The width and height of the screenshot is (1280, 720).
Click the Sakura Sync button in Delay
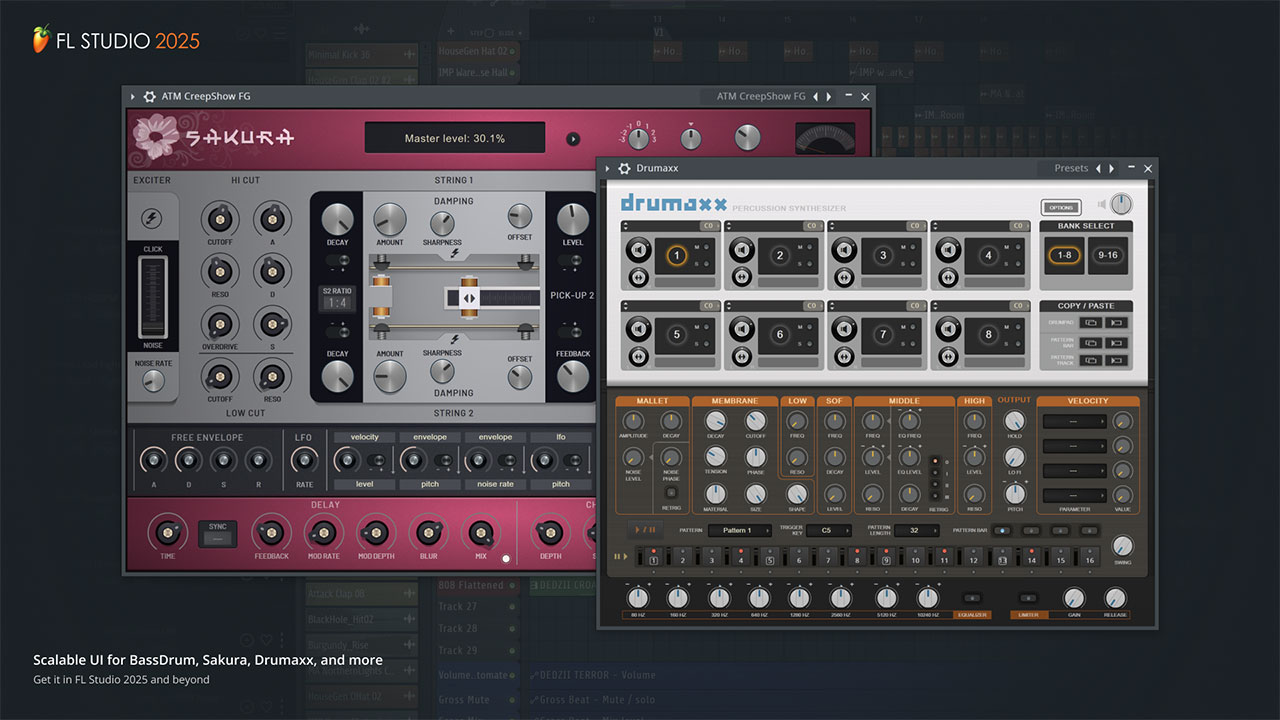click(x=217, y=532)
